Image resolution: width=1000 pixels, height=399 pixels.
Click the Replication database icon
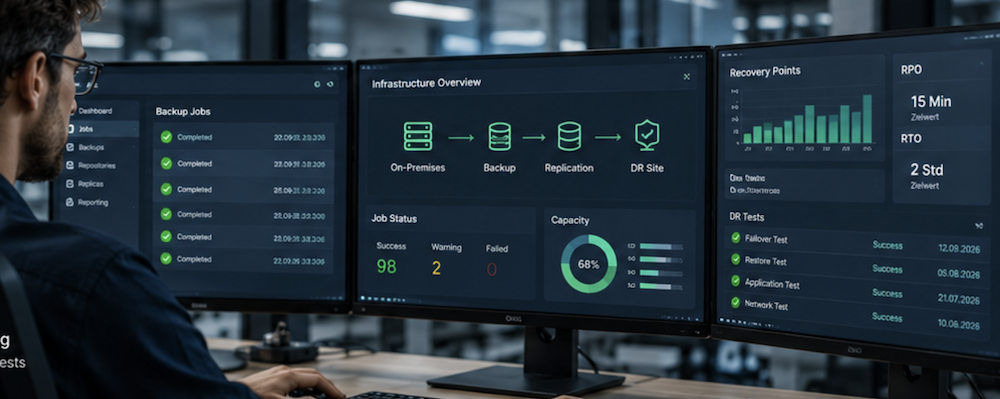(569, 136)
